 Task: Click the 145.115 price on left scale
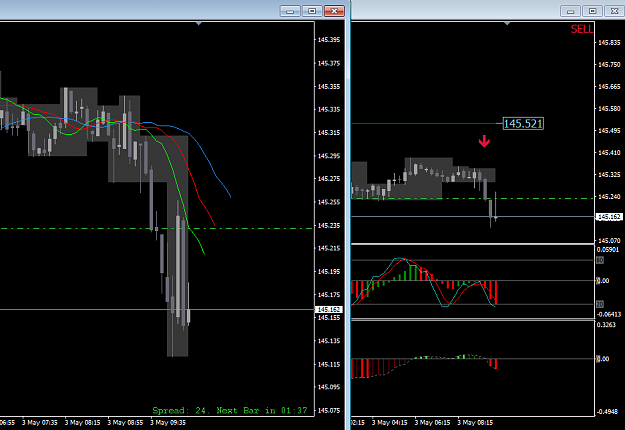click(x=329, y=365)
